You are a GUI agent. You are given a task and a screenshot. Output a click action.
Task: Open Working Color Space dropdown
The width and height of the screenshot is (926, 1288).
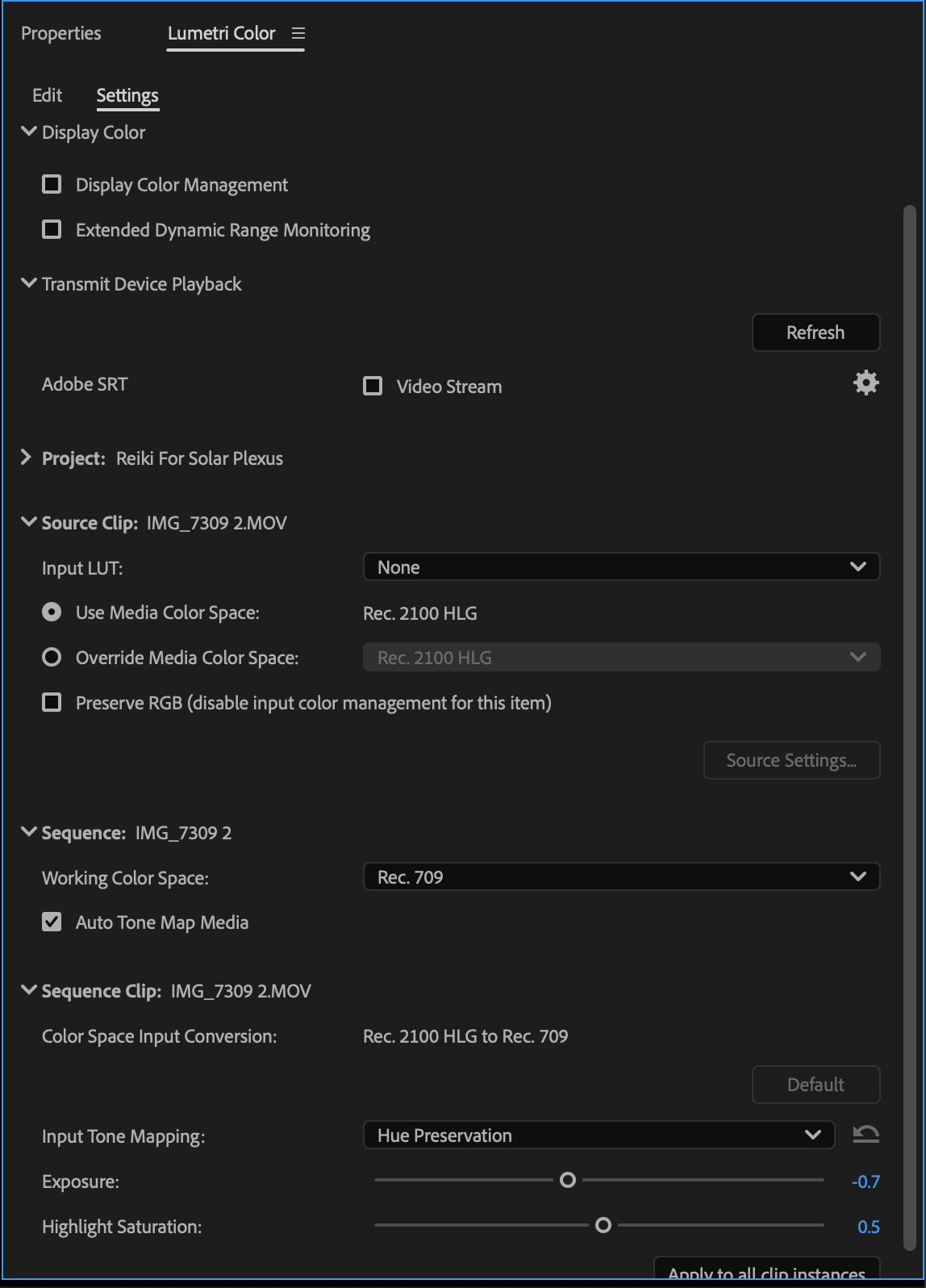(x=621, y=877)
